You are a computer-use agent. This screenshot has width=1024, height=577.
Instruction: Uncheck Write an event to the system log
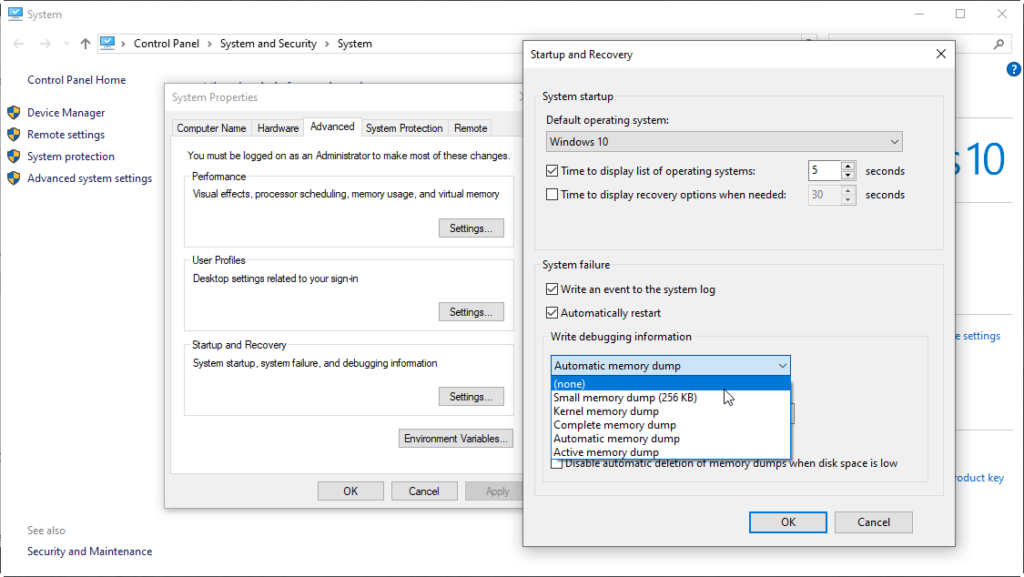coord(552,289)
